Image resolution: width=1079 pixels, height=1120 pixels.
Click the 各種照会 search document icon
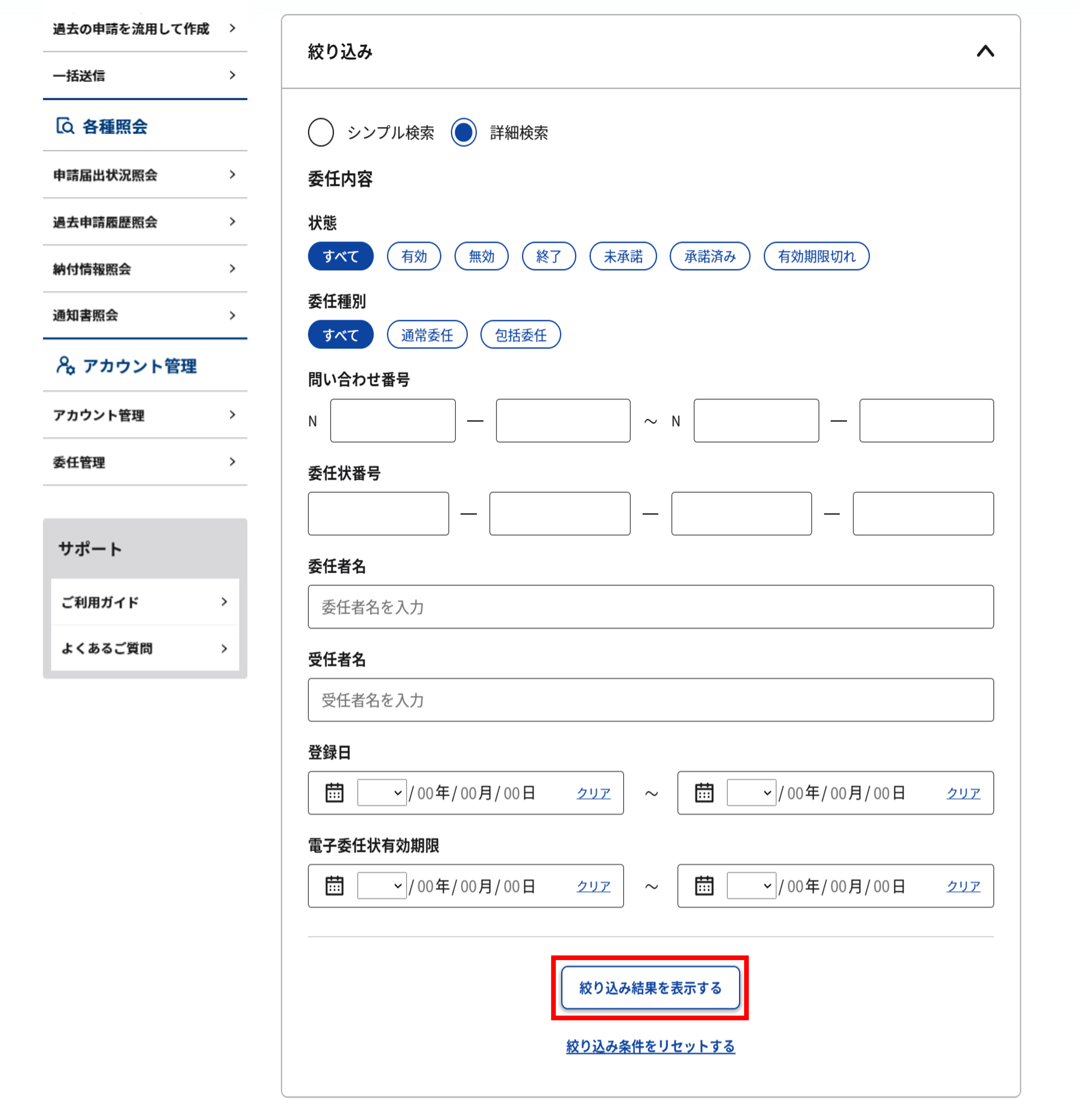65,126
